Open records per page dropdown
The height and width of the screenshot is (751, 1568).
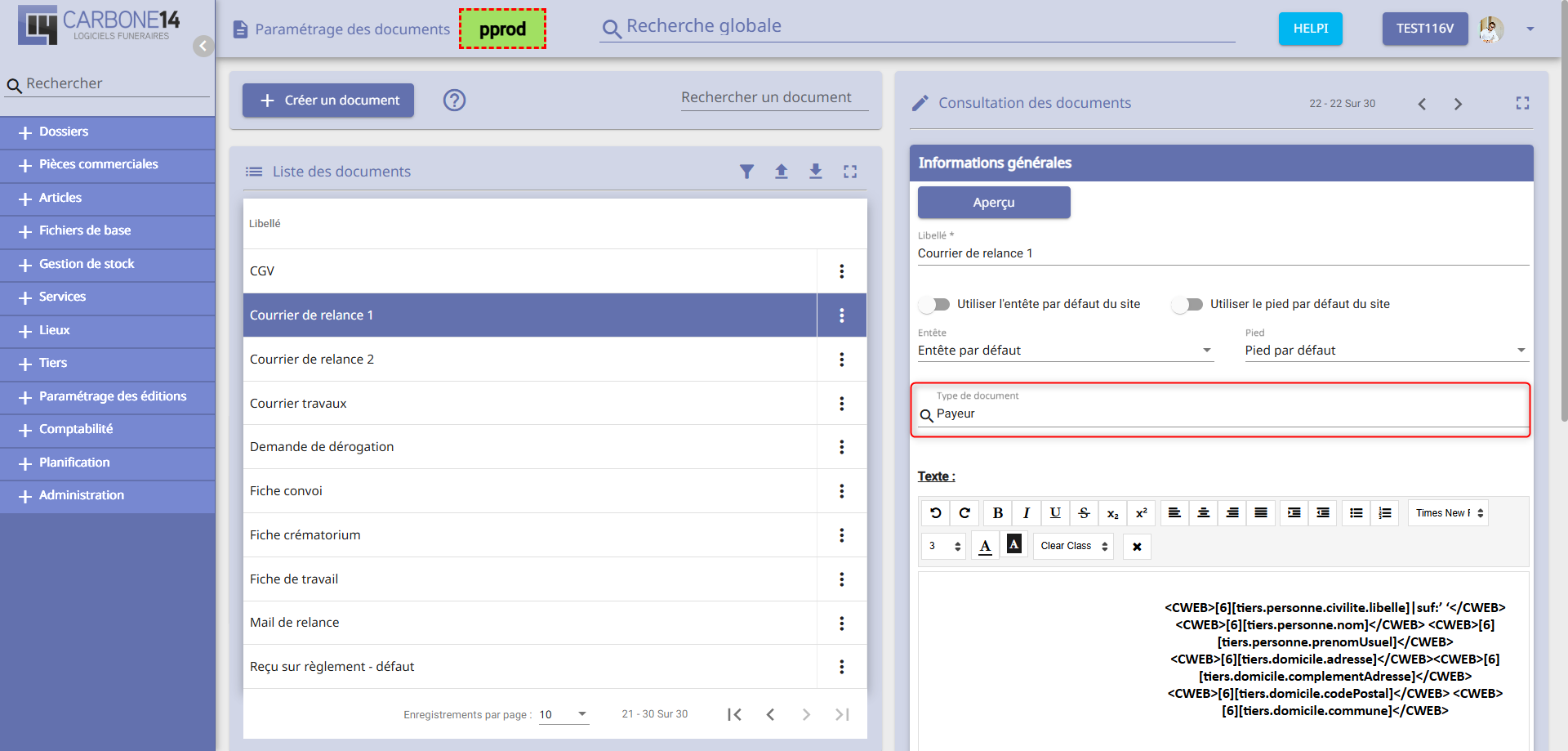(x=563, y=715)
